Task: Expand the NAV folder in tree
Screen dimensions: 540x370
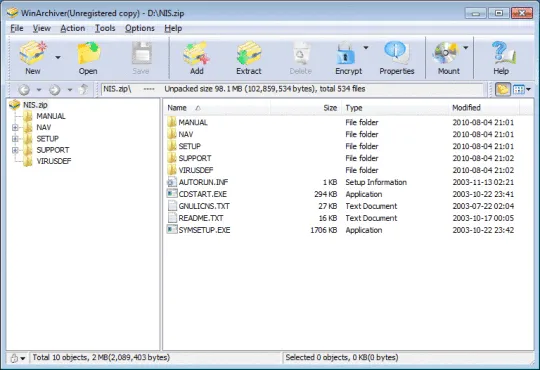Action: coord(15,127)
